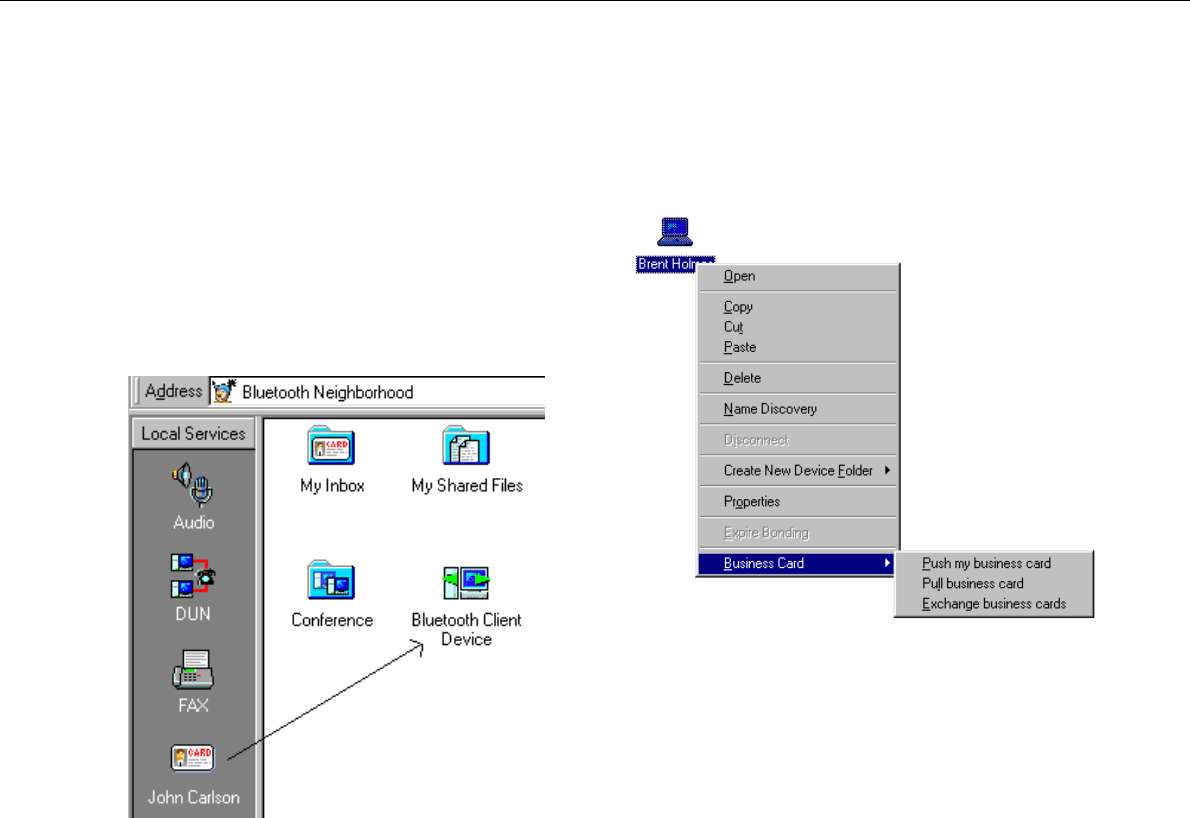Click the Audio local service icon
Screen dimensions: 1190x818
[193, 484]
